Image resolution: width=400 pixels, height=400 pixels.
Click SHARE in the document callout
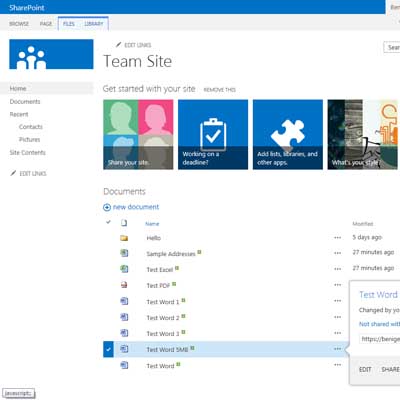(x=391, y=369)
